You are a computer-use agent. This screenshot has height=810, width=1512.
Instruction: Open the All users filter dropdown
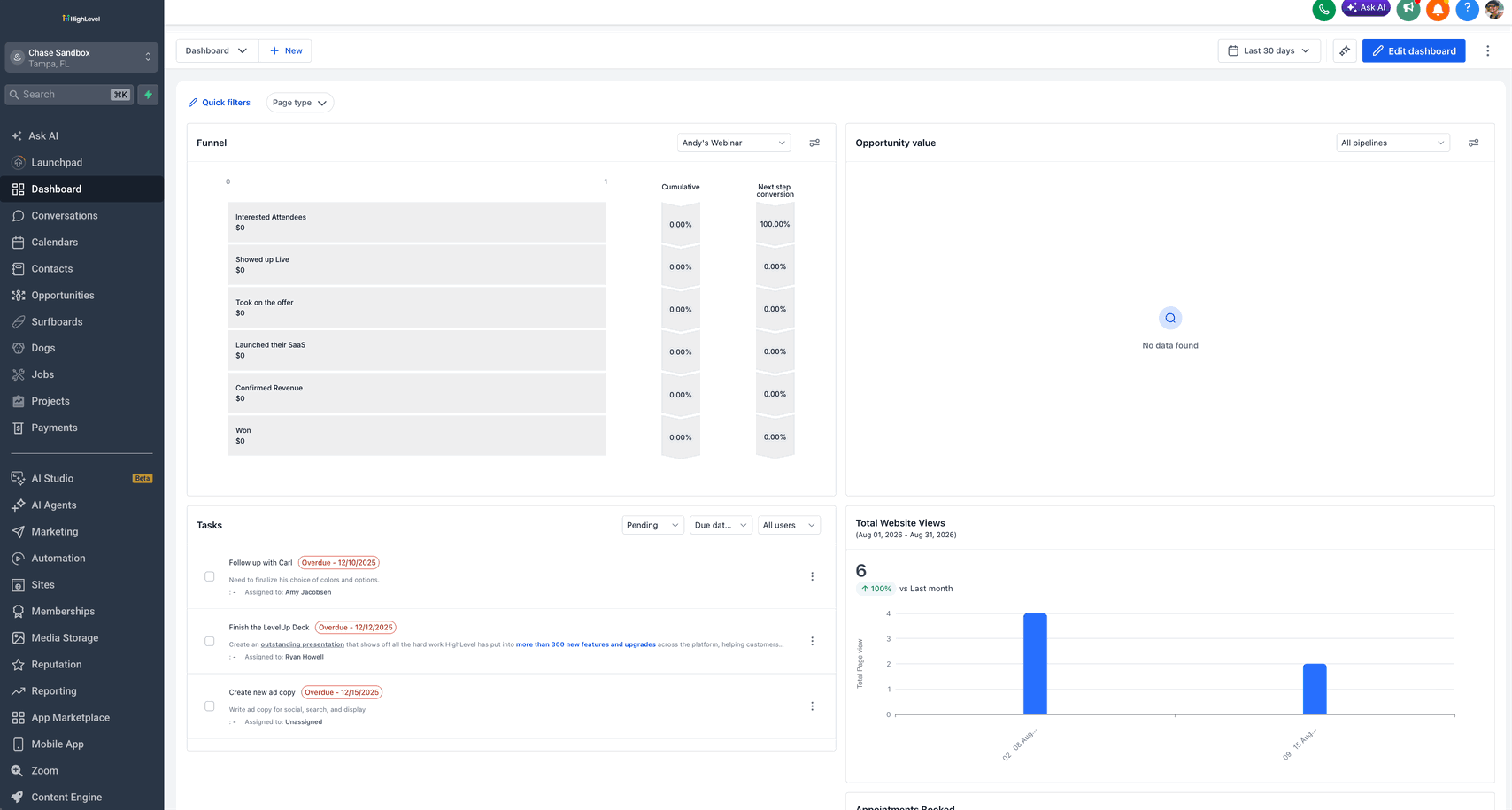click(x=789, y=525)
